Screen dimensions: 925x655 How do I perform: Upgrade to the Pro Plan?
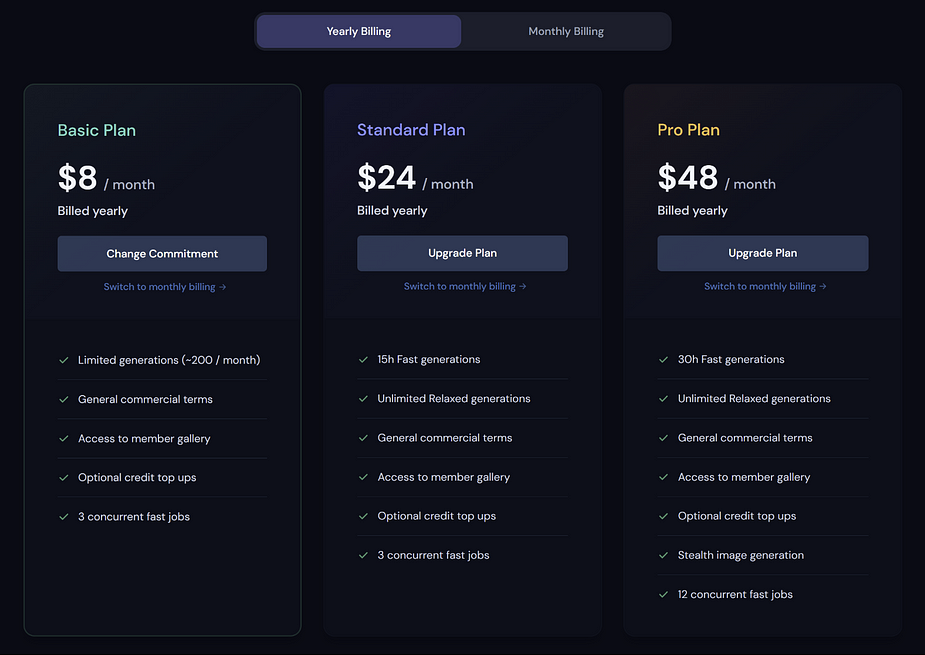pos(763,253)
